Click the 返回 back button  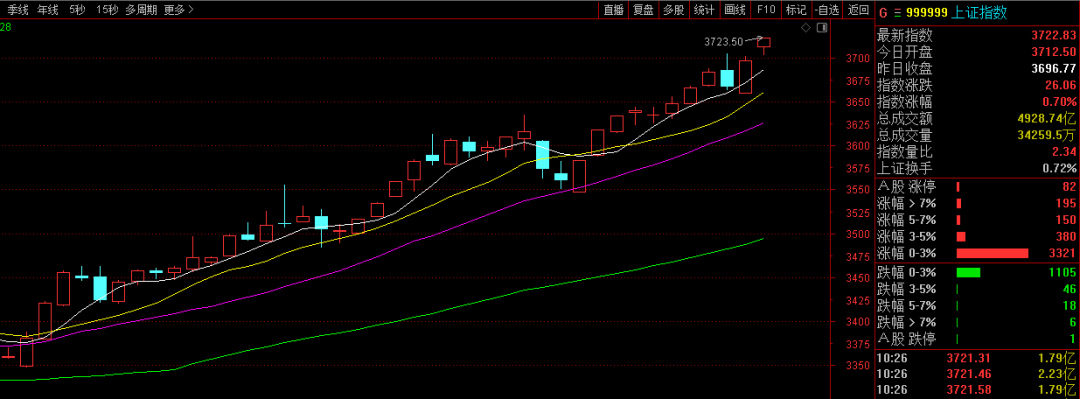click(x=858, y=10)
